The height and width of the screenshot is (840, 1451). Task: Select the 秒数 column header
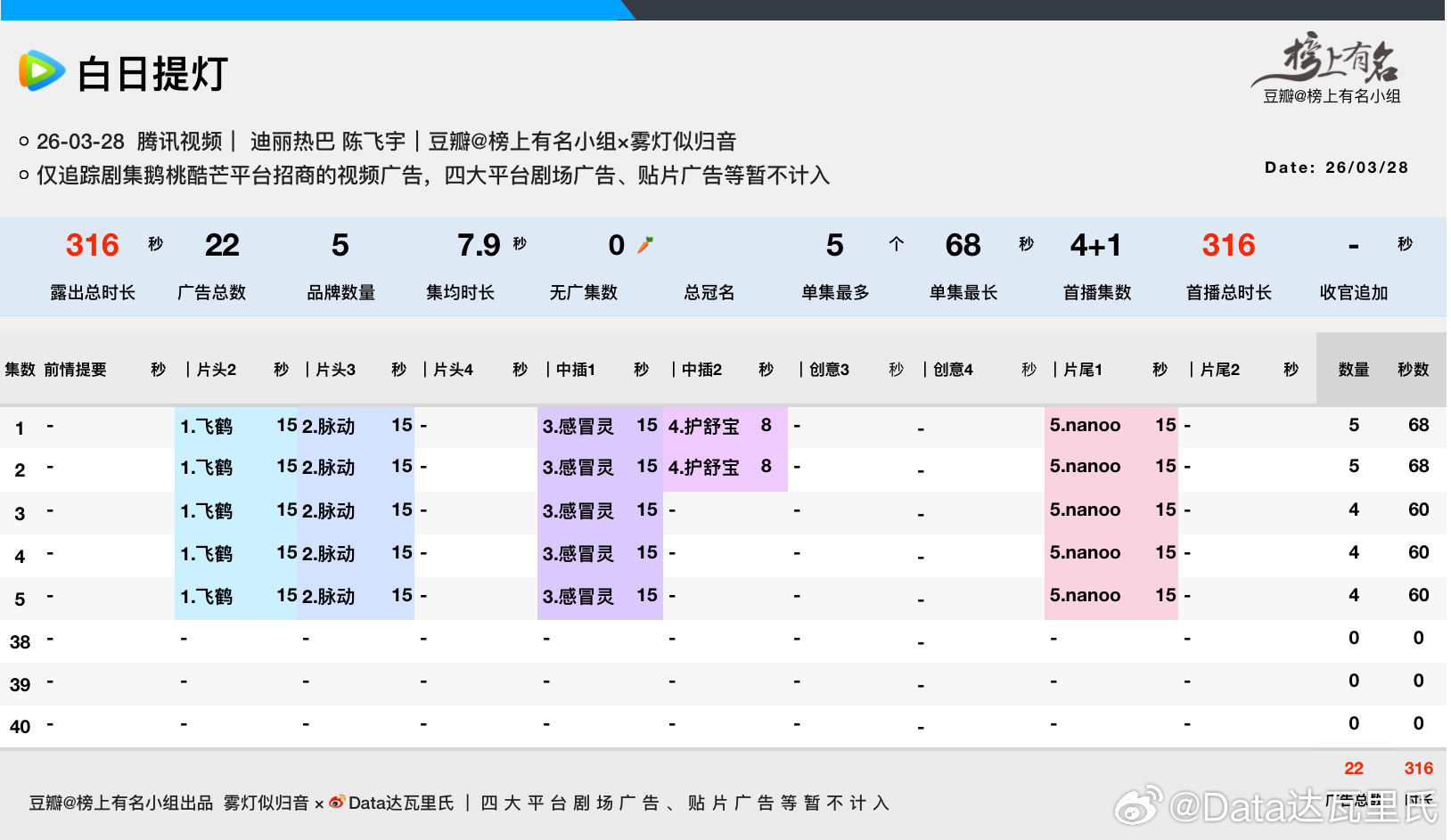click(x=1414, y=369)
